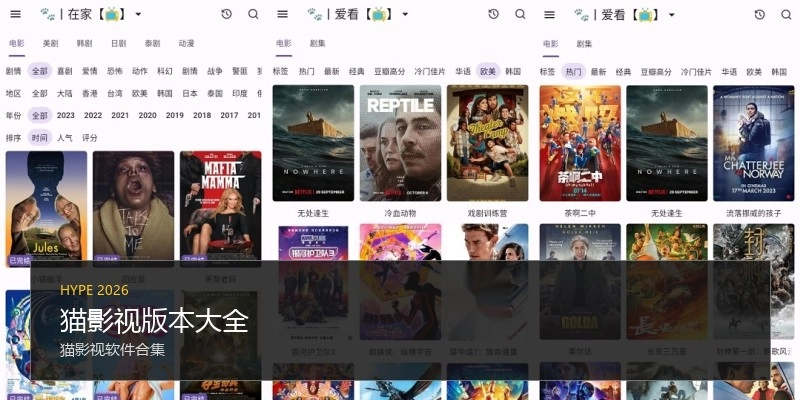Image resolution: width=800 pixels, height=400 pixels.
Task: Switch to the 日剧 tab
Action: [x=118, y=43]
